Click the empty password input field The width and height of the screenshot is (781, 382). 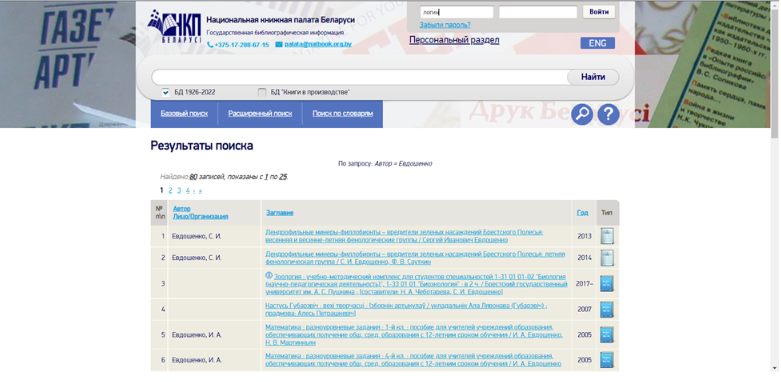coord(538,12)
